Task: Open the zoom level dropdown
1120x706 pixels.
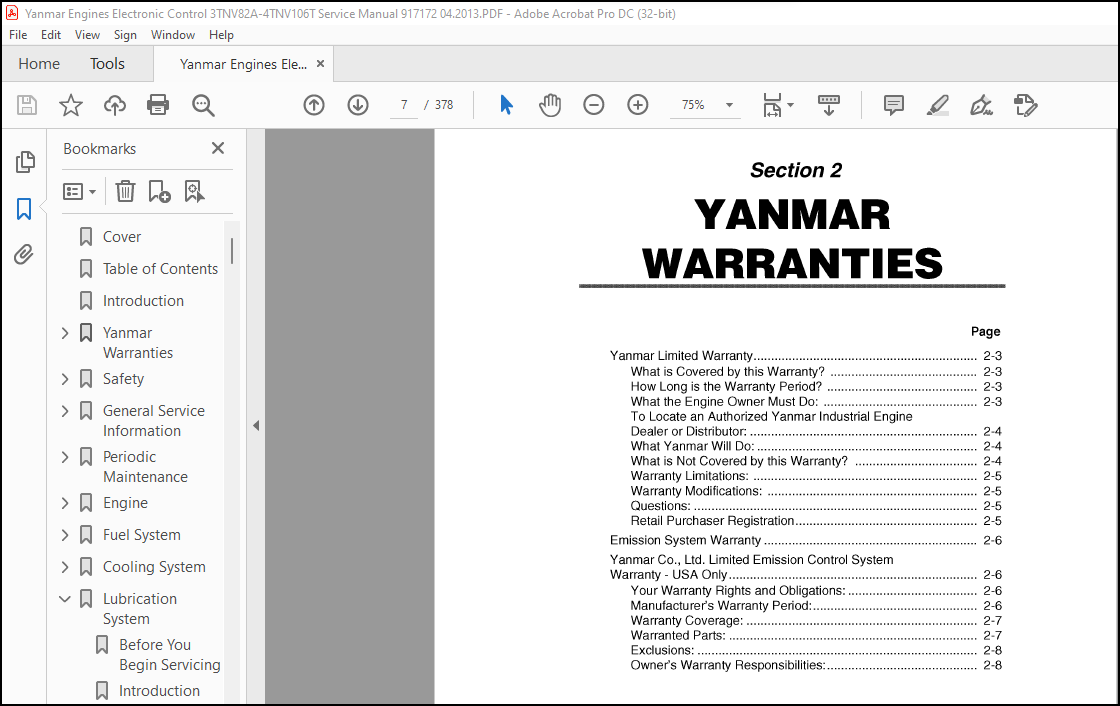Action: (x=729, y=105)
